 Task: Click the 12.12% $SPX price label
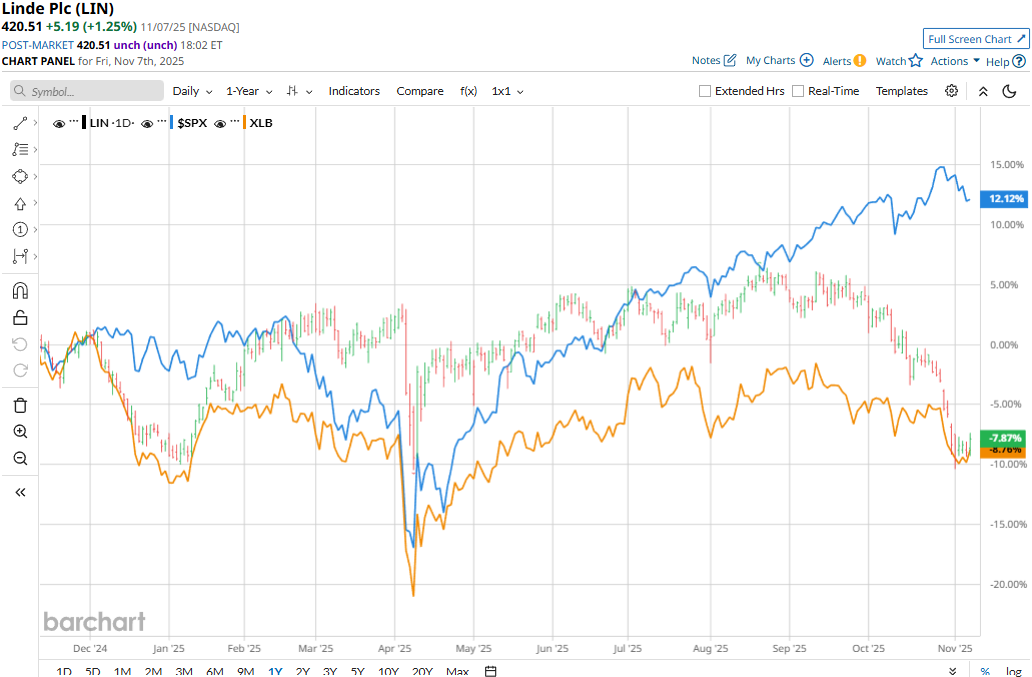[x=1004, y=199]
